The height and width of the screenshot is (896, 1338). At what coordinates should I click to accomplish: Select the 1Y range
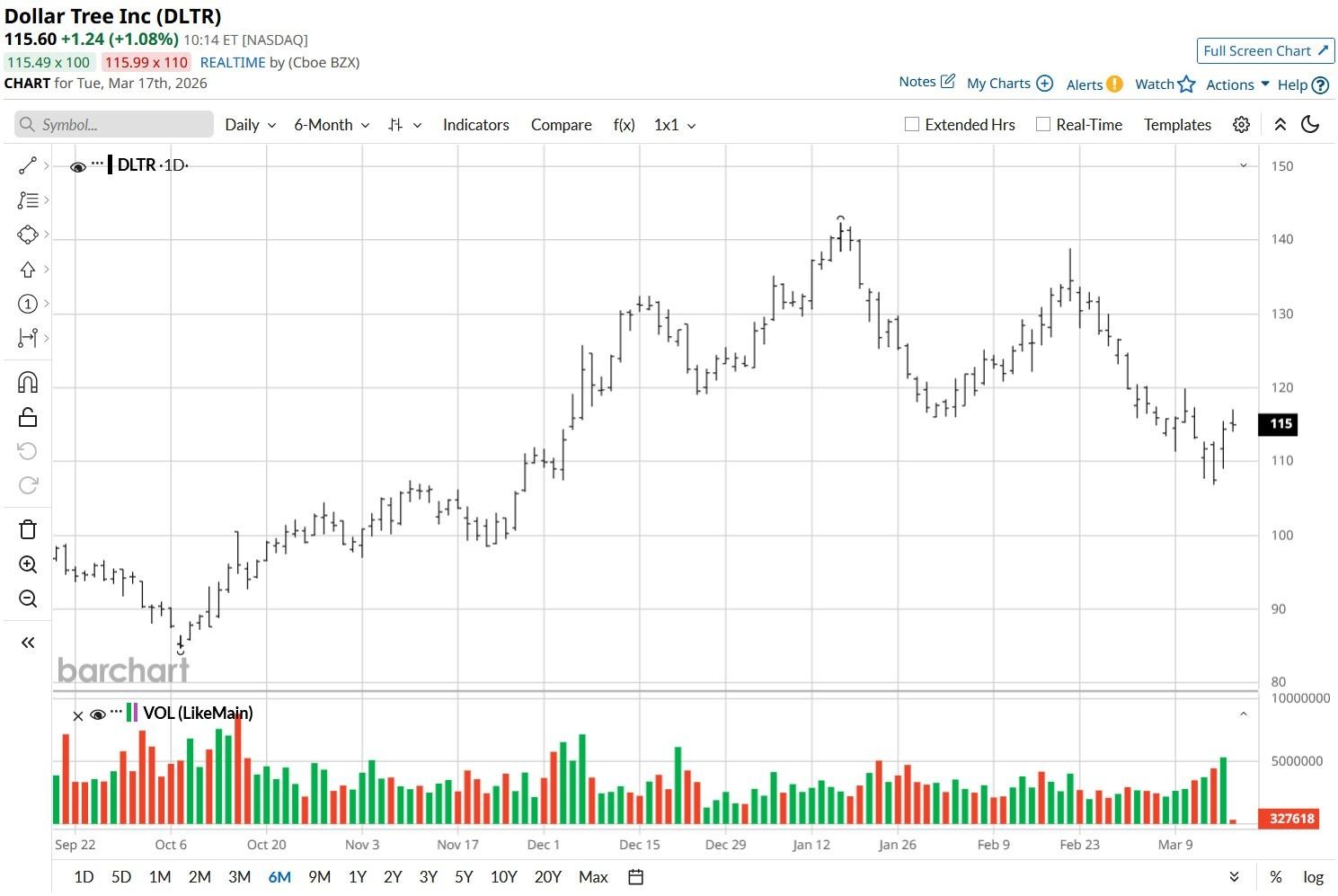click(358, 877)
